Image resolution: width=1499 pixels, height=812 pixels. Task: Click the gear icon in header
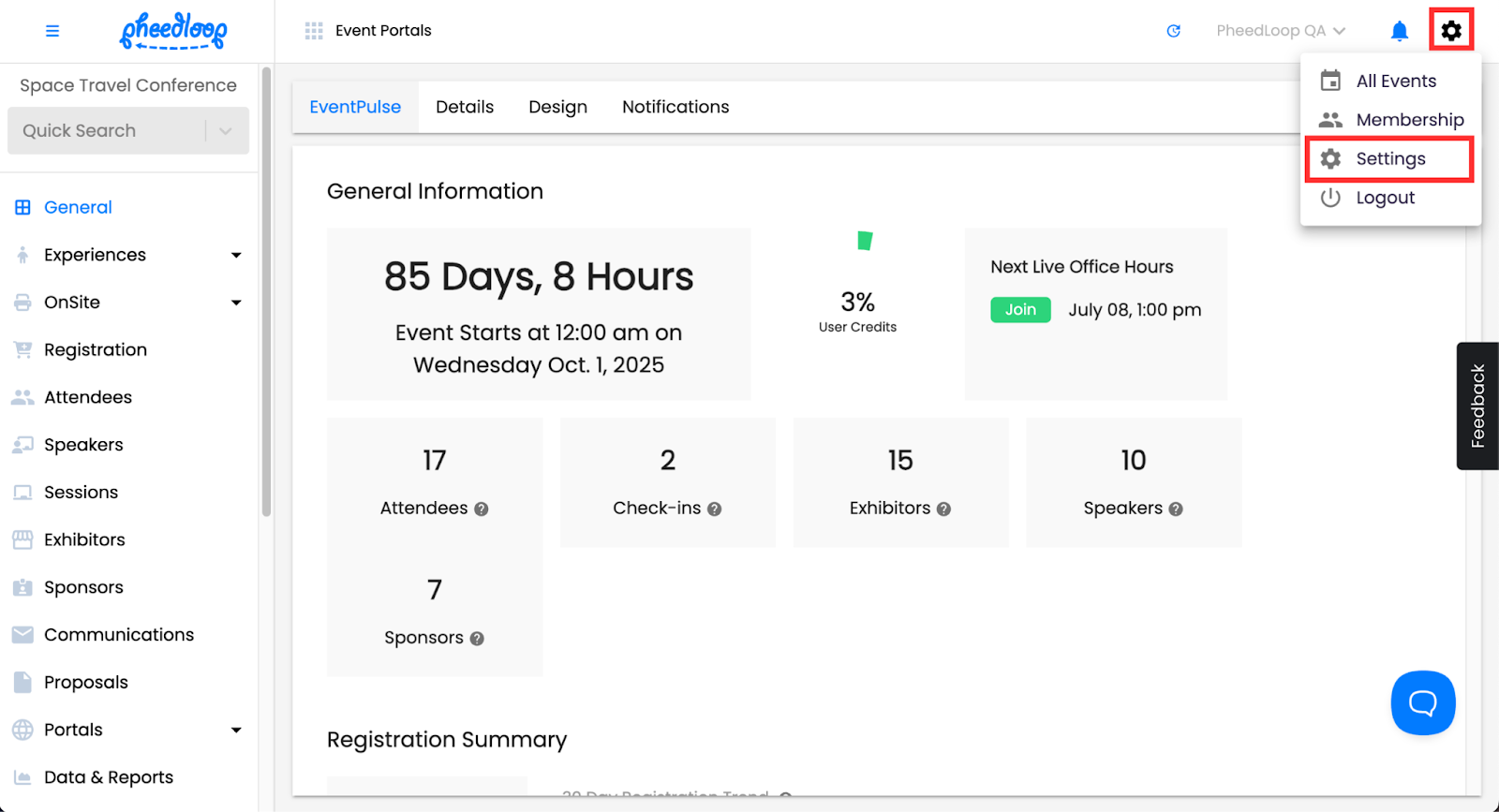pyautogui.click(x=1451, y=30)
